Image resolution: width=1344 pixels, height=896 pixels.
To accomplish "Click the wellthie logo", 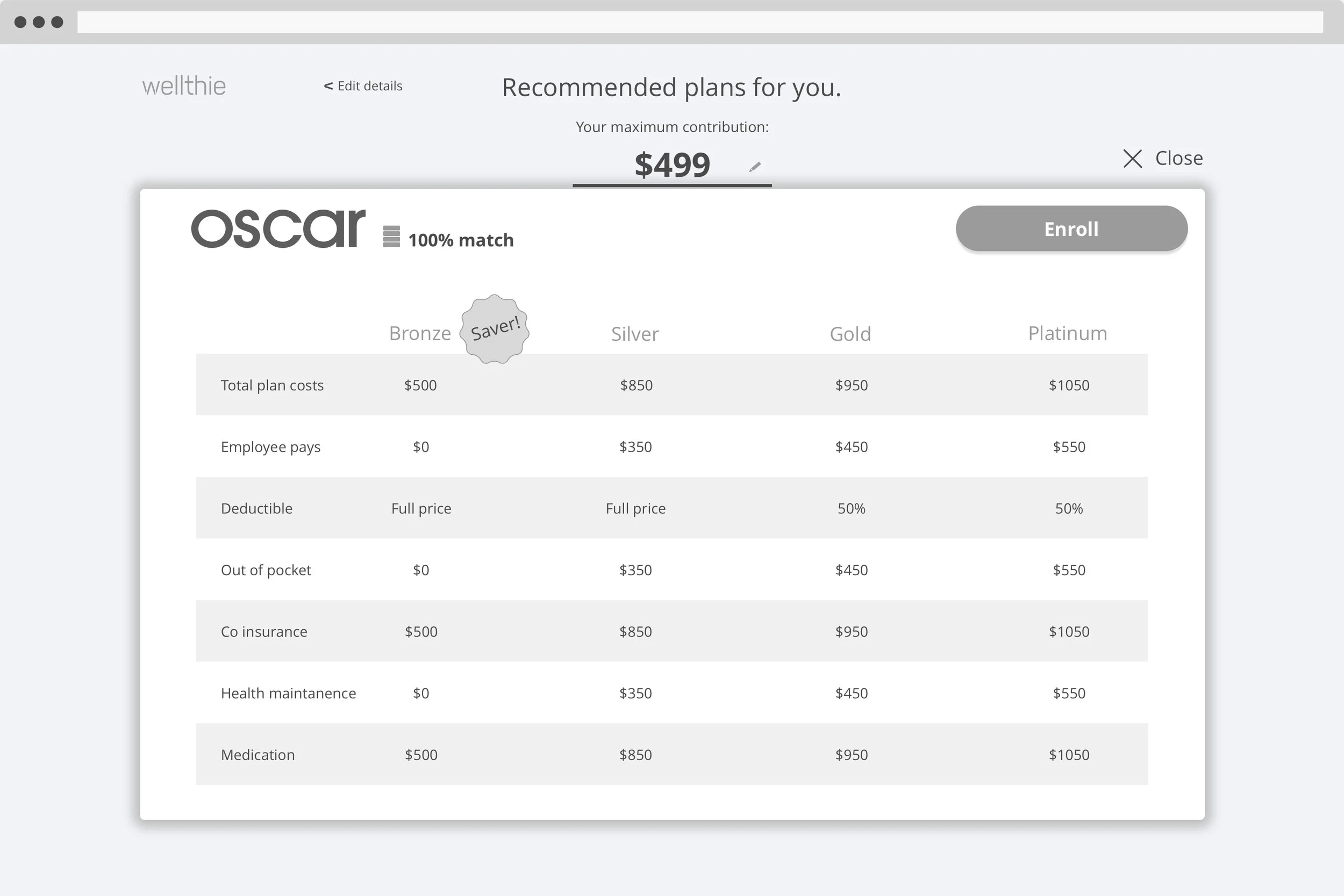I will 184,87.
